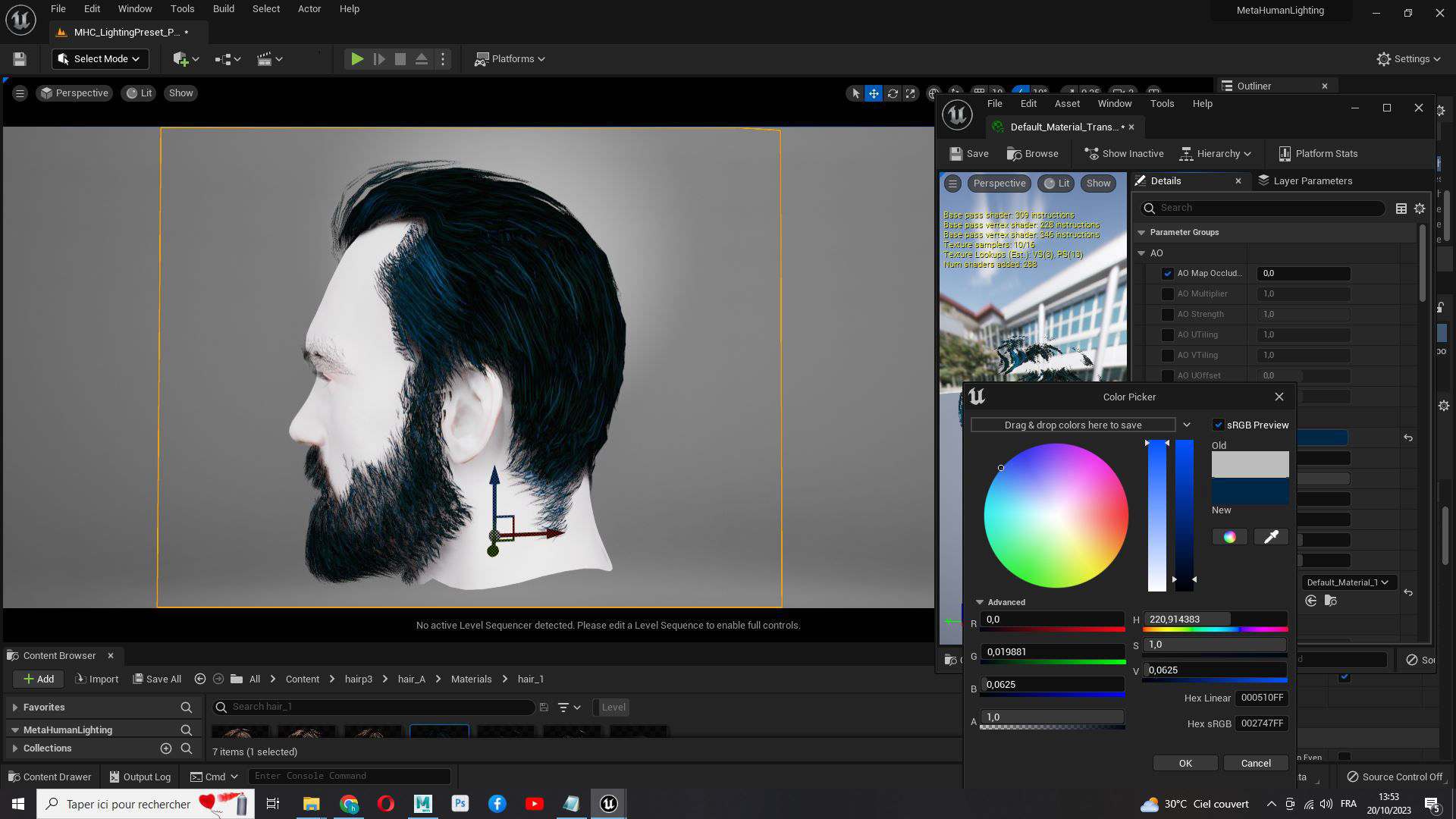
Task: Toggle Show Inactive in material editor
Action: 1124,154
